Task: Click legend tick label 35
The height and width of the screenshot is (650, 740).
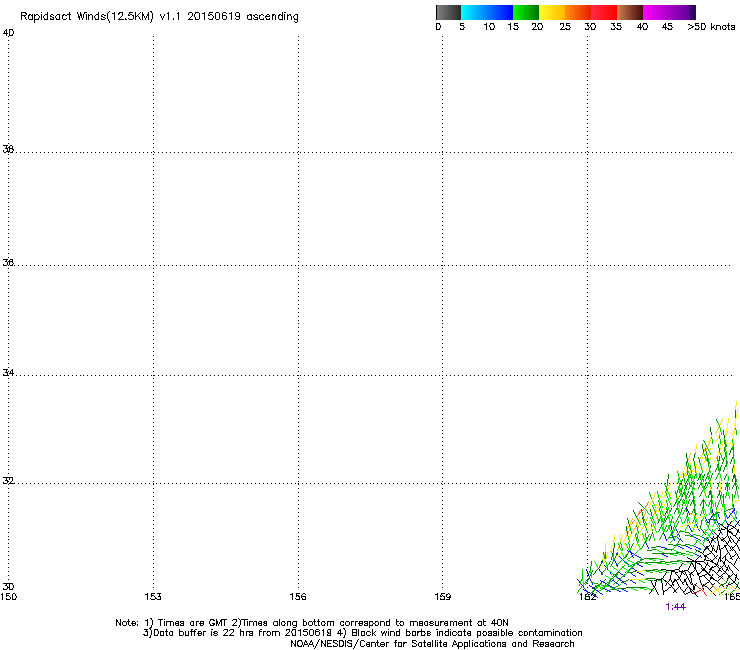Action: (616, 27)
